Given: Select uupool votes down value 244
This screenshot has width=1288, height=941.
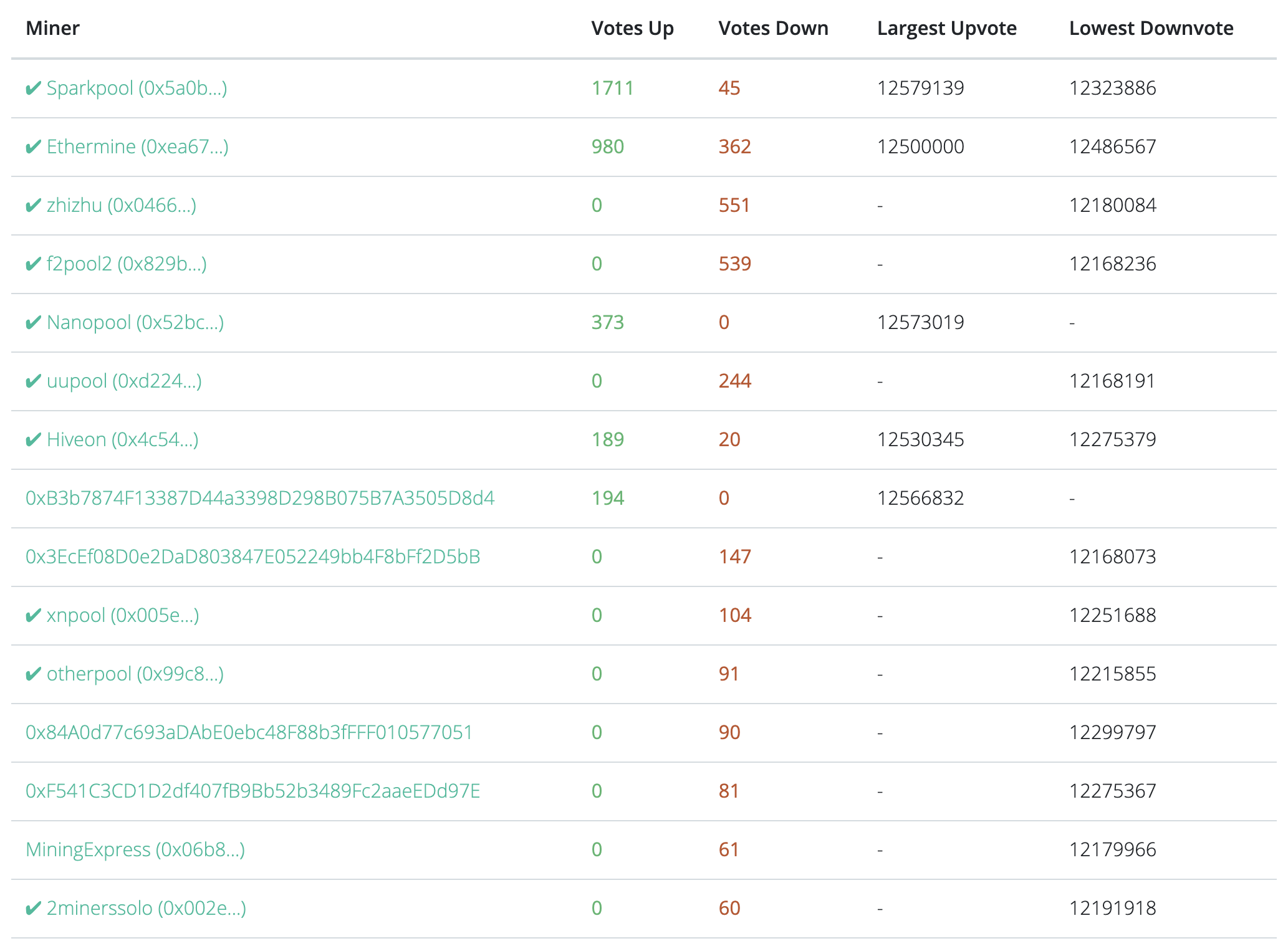Looking at the screenshot, I should tap(735, 381).
